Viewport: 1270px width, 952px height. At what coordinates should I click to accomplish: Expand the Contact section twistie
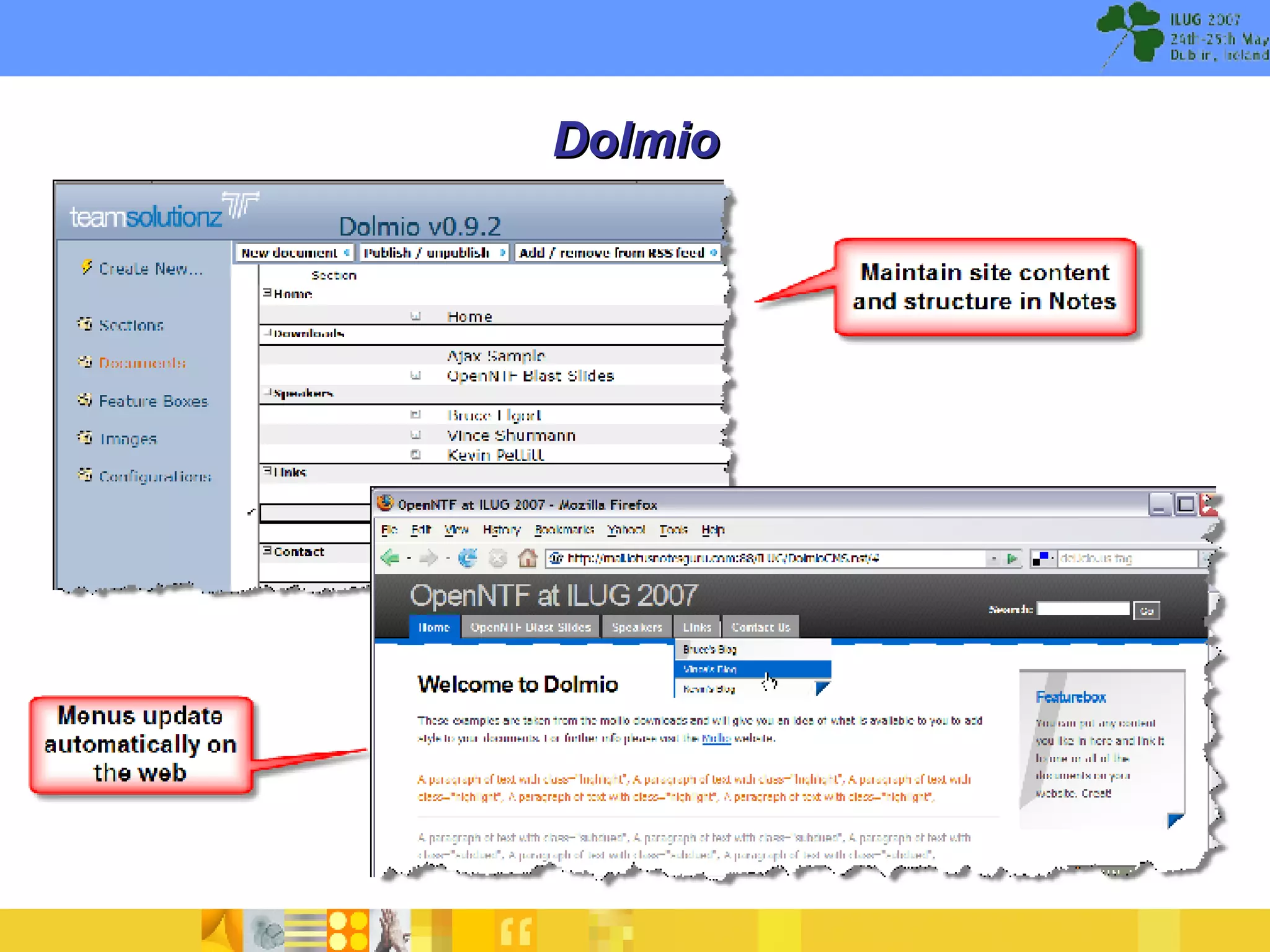(267, 550)
